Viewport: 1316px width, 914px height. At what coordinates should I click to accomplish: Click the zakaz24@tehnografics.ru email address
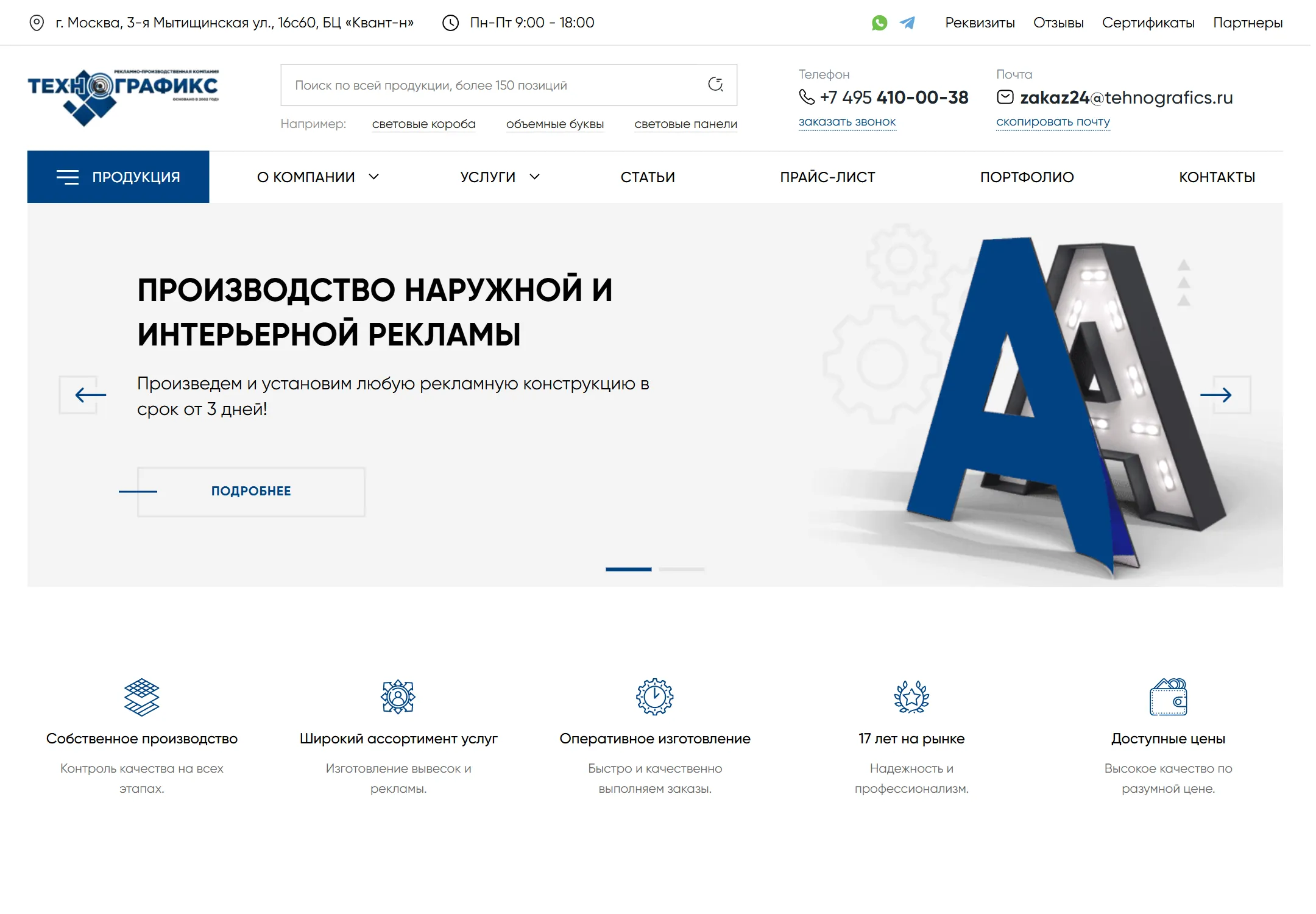(x=1127, y=97)
